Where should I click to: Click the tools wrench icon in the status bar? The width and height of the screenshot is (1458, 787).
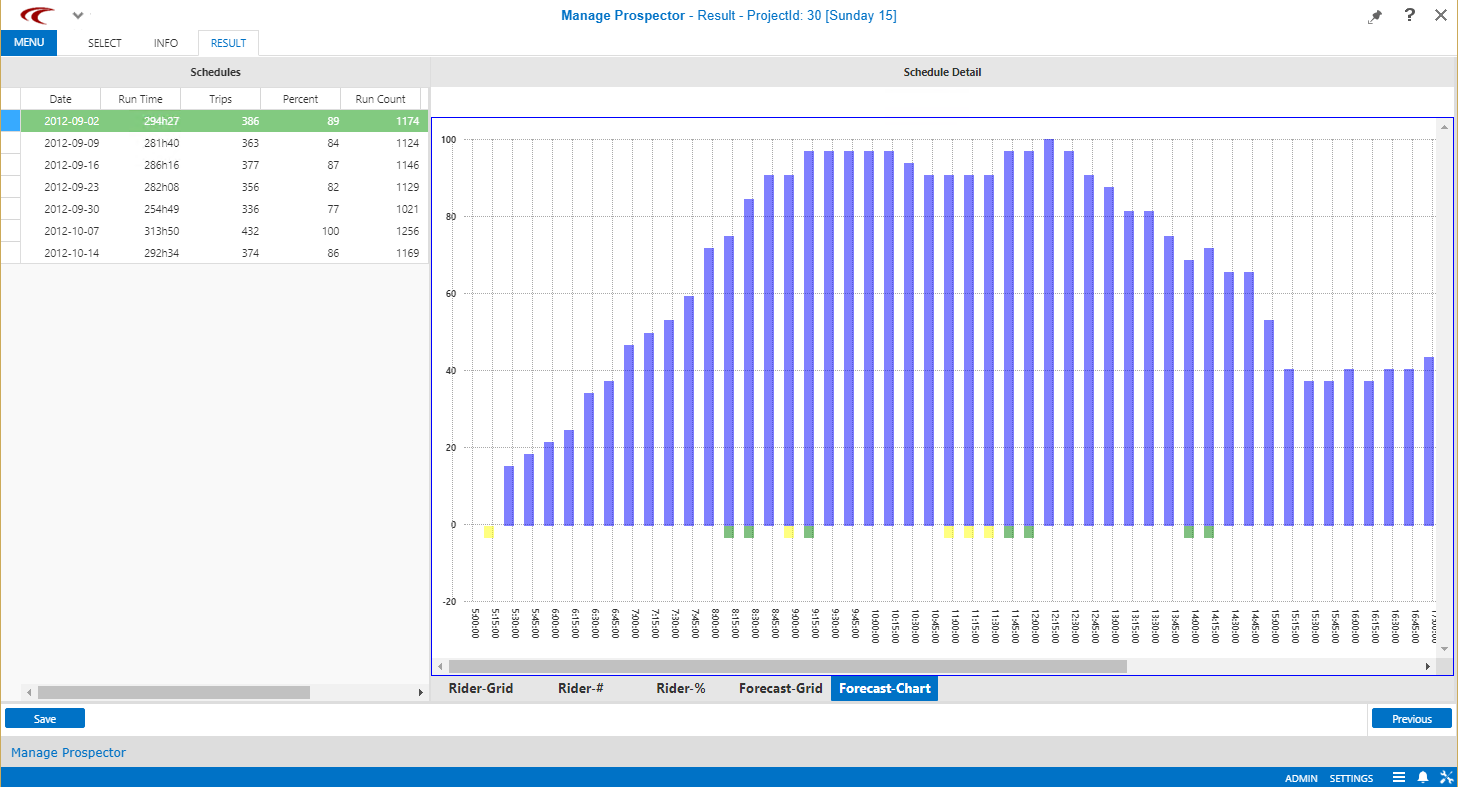click(1446, 777)
